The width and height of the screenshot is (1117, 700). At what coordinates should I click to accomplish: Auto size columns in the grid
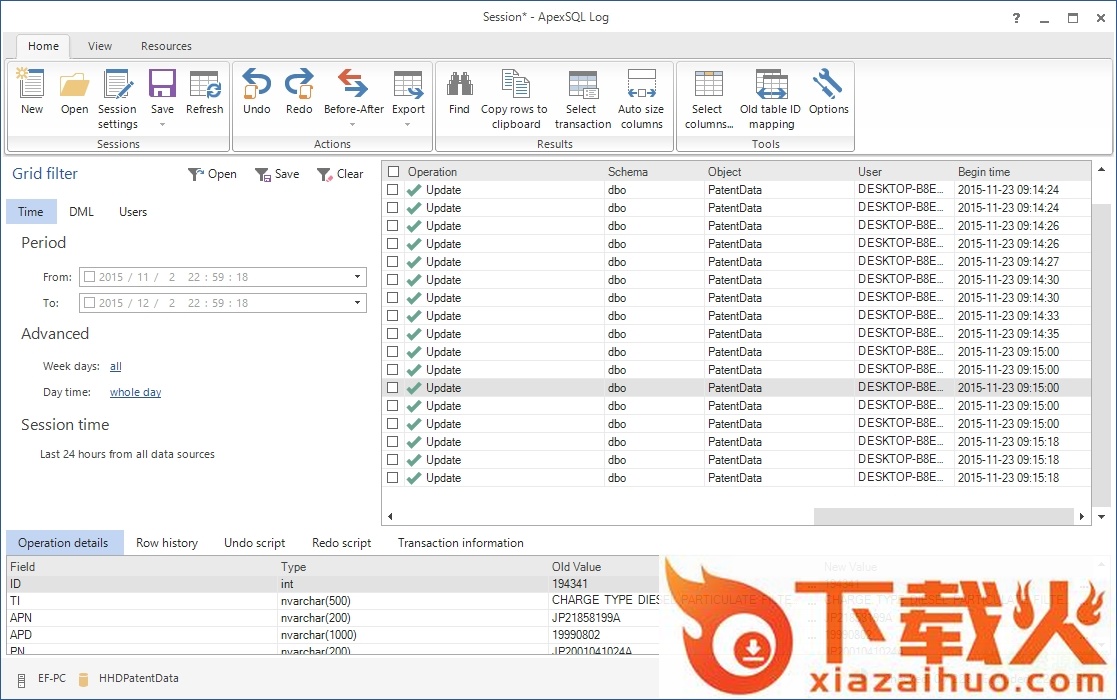(641, 98)
